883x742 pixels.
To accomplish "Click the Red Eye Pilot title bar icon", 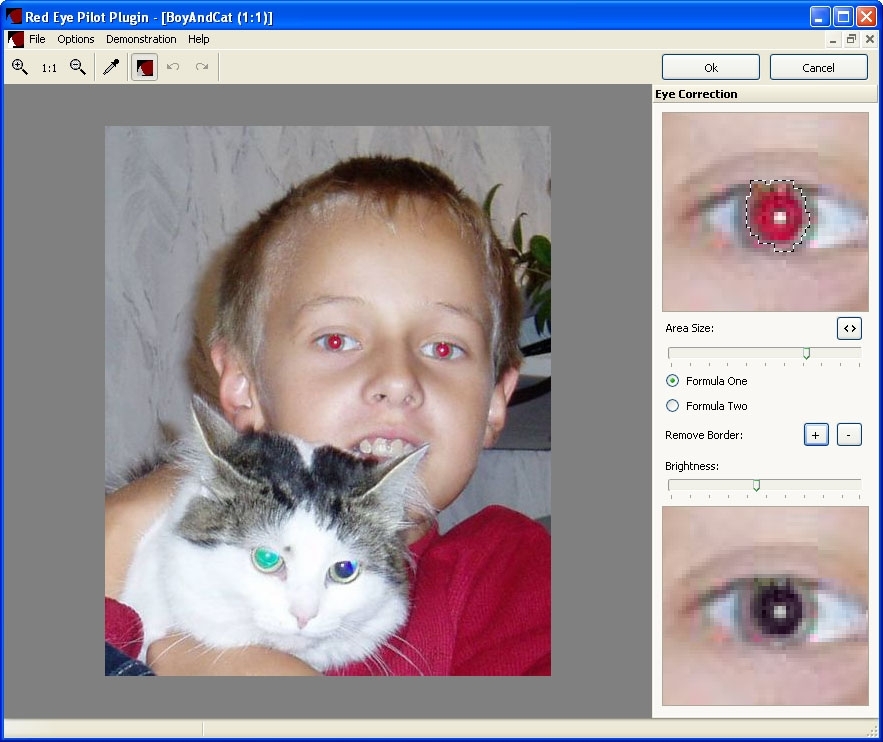I will [x=14, y=17].
